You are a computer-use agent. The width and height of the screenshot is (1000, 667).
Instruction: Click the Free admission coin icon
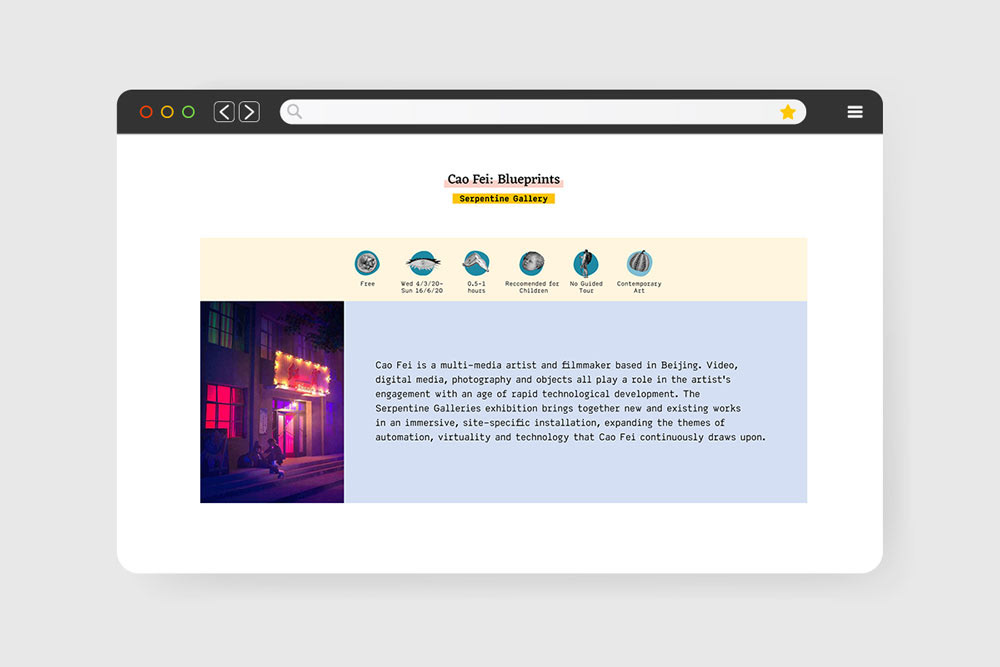(367, 263)
